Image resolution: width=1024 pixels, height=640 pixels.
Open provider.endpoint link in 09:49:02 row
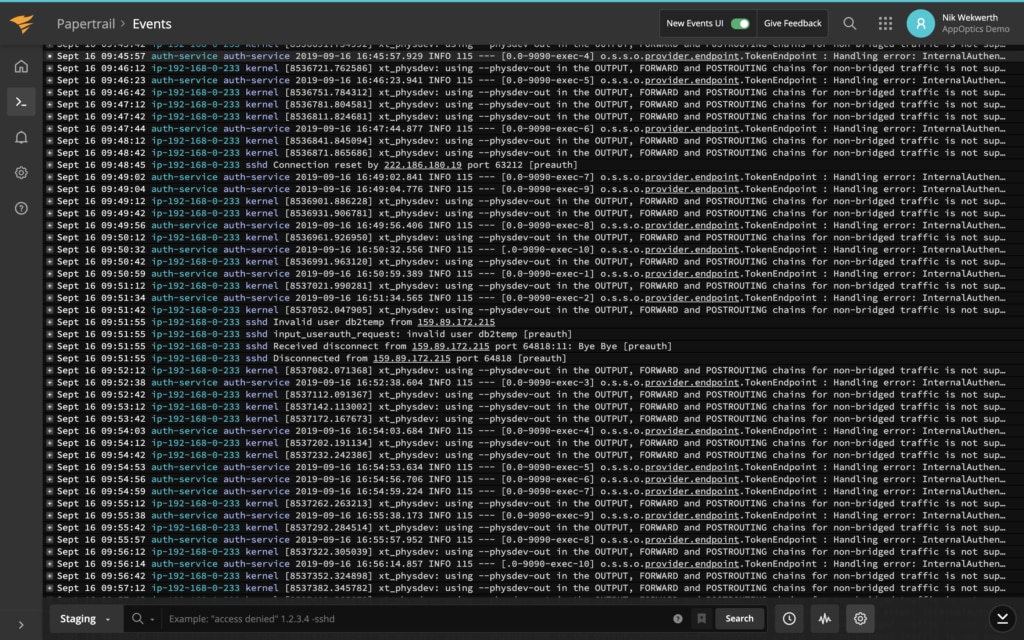(692, 177)
